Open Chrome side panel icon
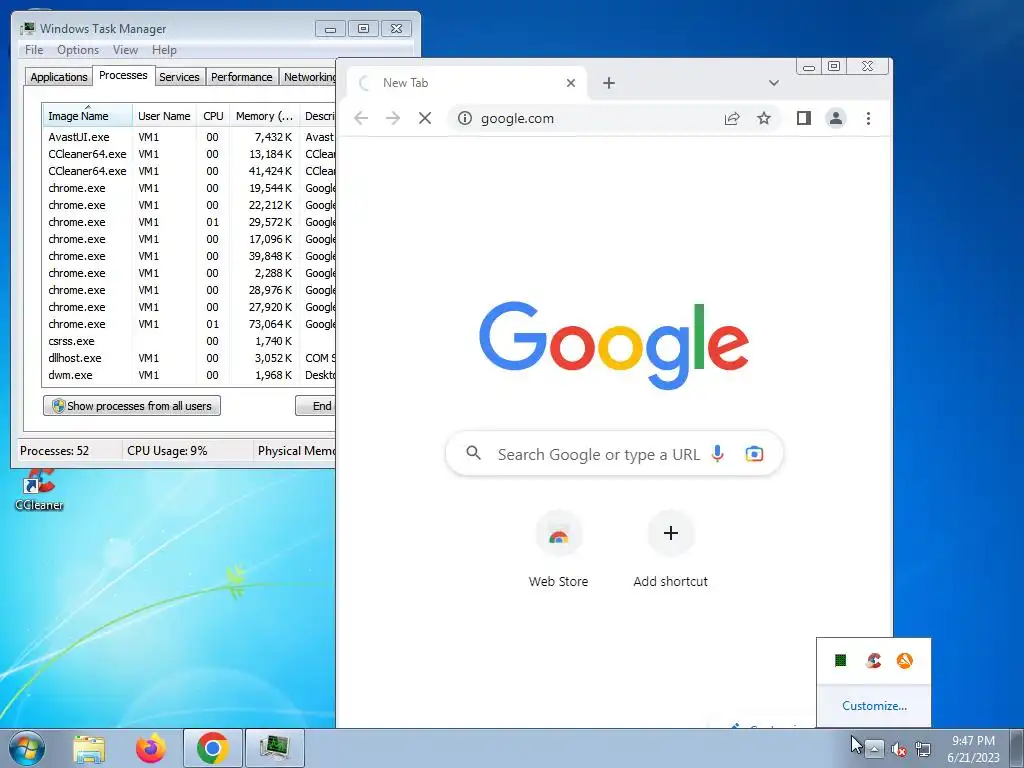Viewport: 1024px width, 768px height. pyautogui.click(x=804, y=118)
